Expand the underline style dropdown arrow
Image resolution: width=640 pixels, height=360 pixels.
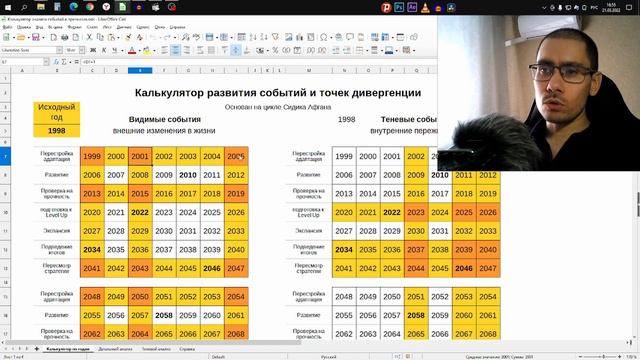[122, 50]
